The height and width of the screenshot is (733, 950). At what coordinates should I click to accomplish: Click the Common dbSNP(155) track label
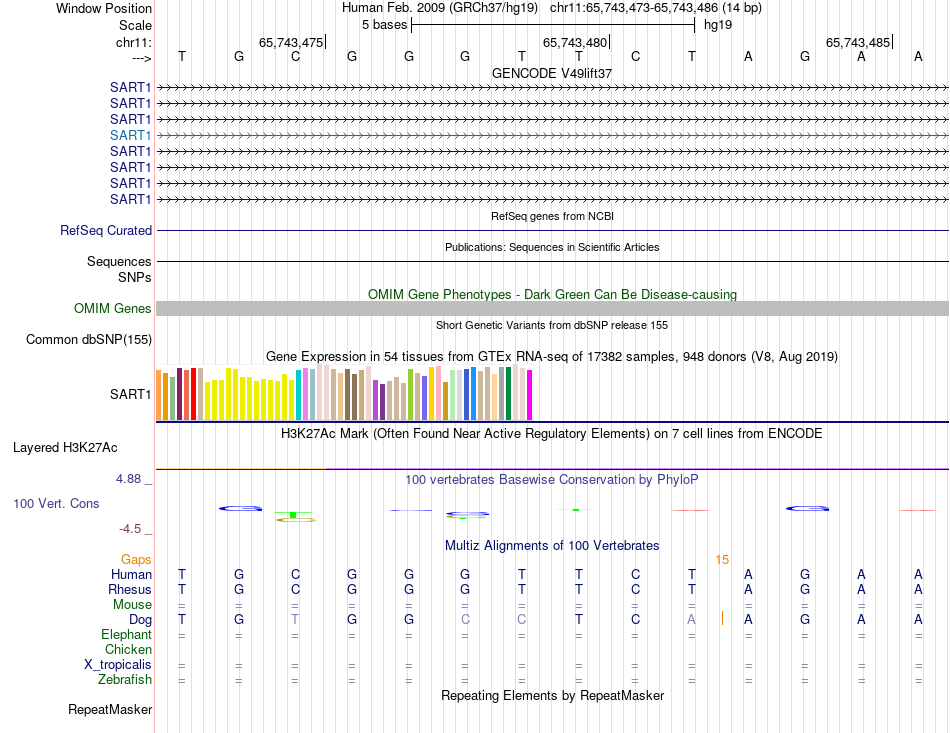click(x=89, y=339)
